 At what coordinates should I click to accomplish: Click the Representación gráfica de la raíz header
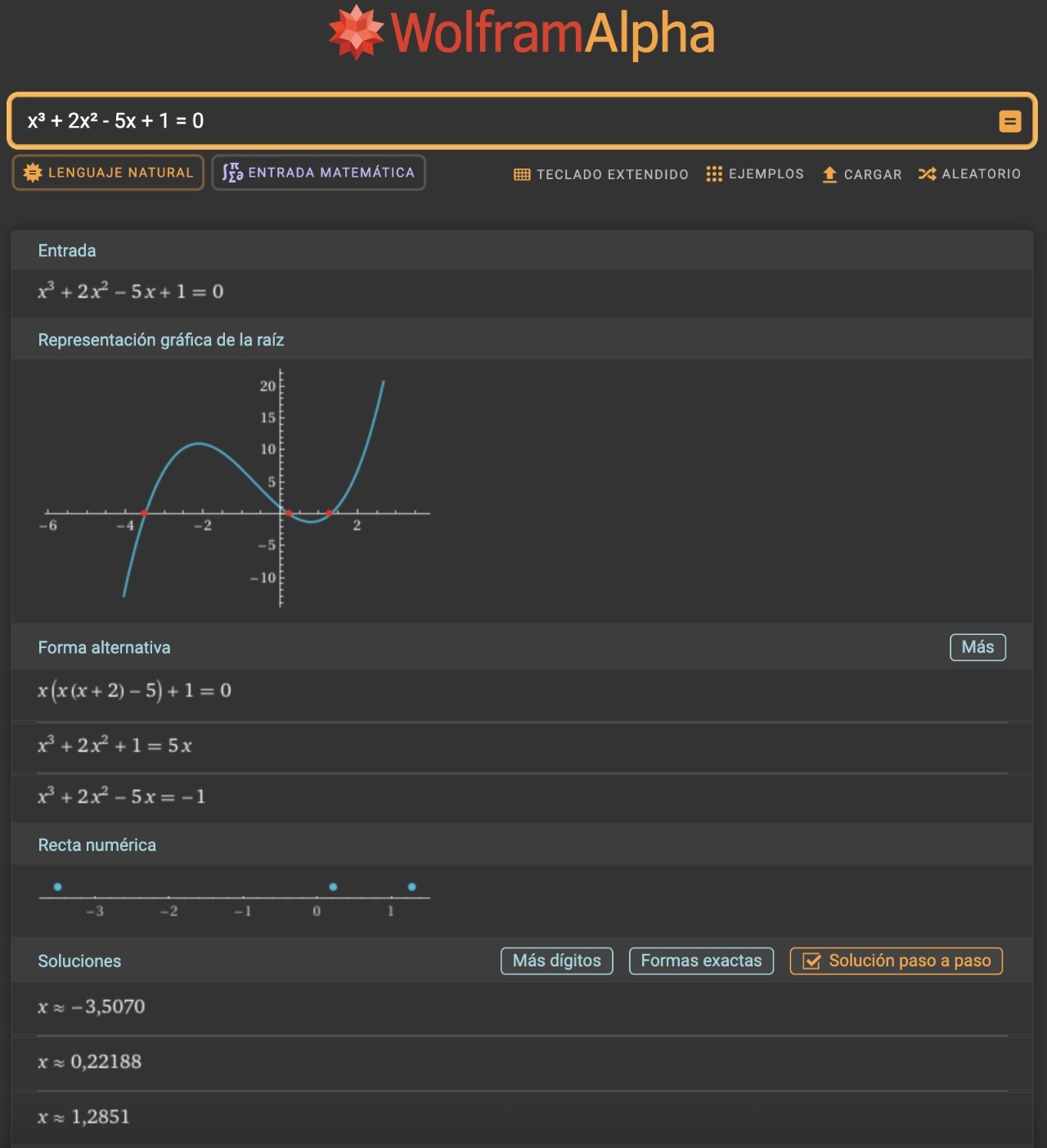point(161,340)
